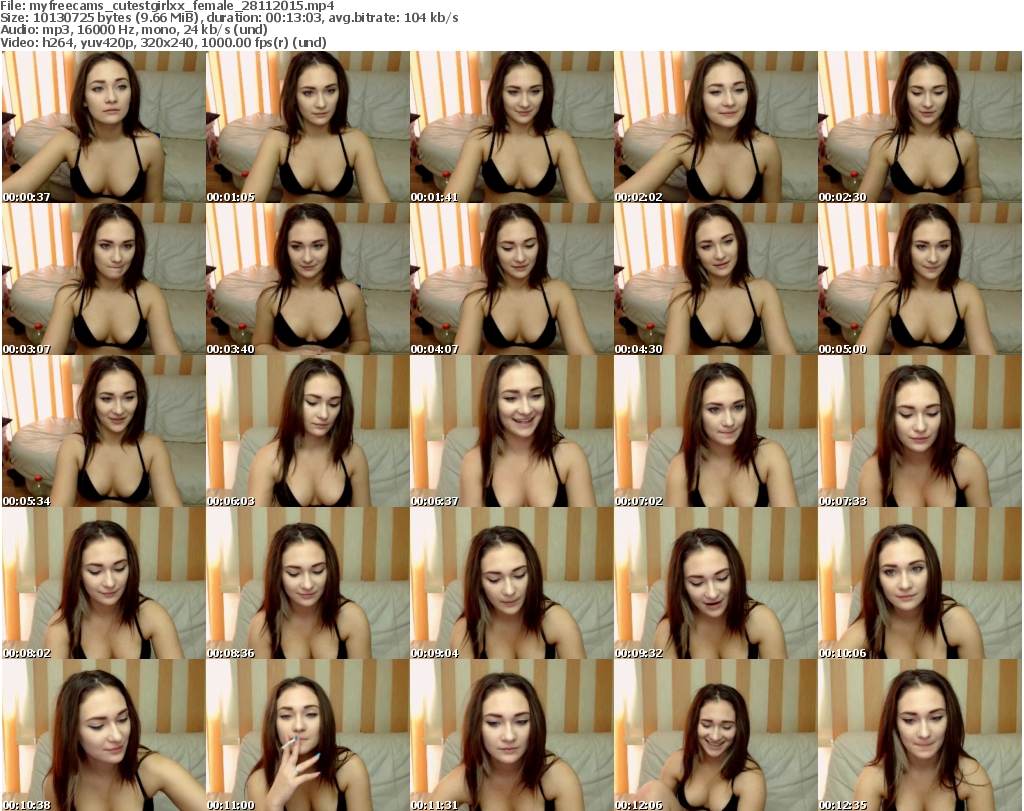Click the thumbnail timestamped 00:01:41
1024x811 pixels.
512,127
